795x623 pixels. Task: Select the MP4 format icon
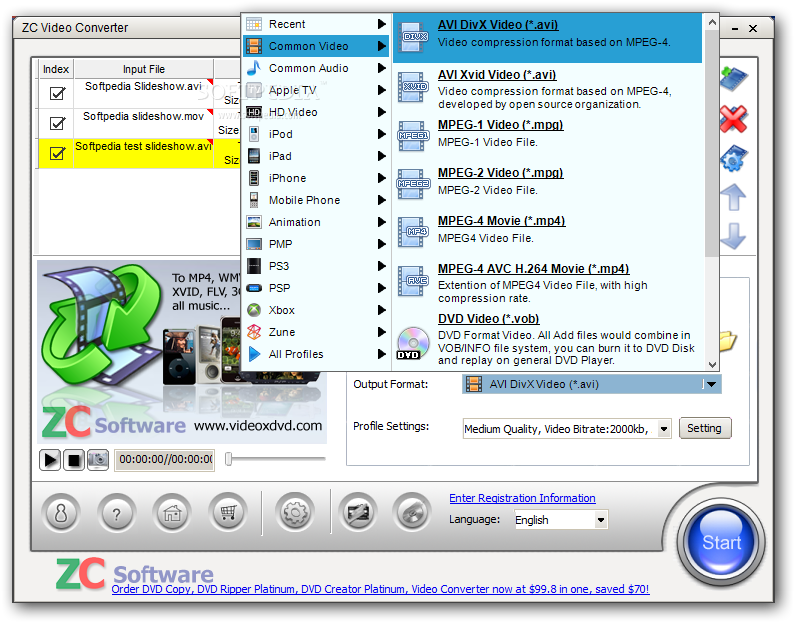tap(414, 232)
